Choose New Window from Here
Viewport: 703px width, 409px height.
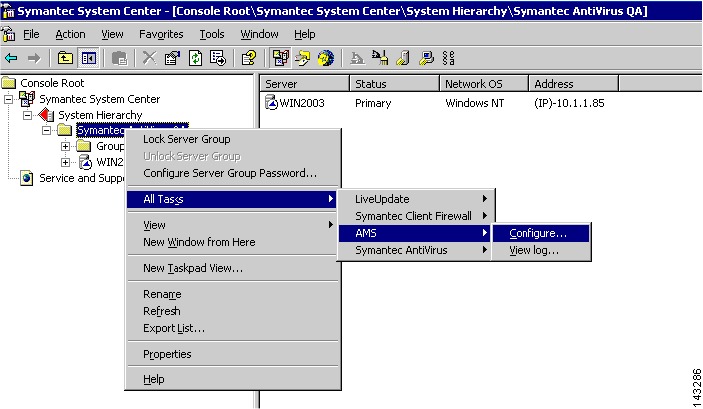click(232, 242)
